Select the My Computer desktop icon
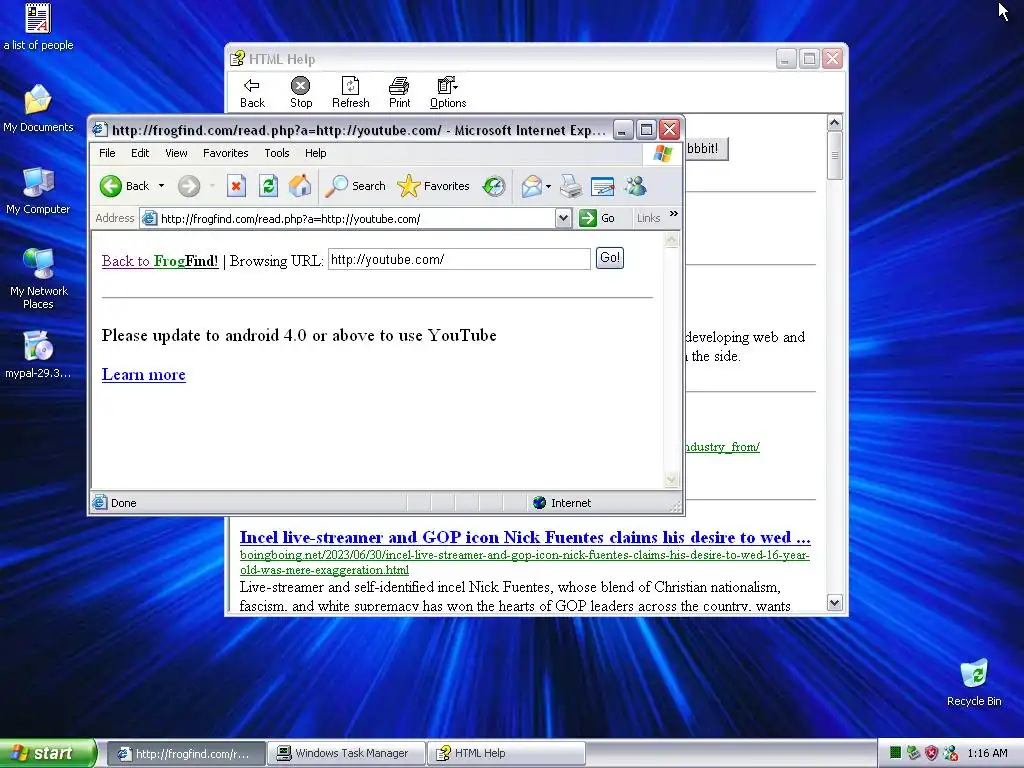Viewport: 1024px width, 768px height. click(x=38, y=191)
